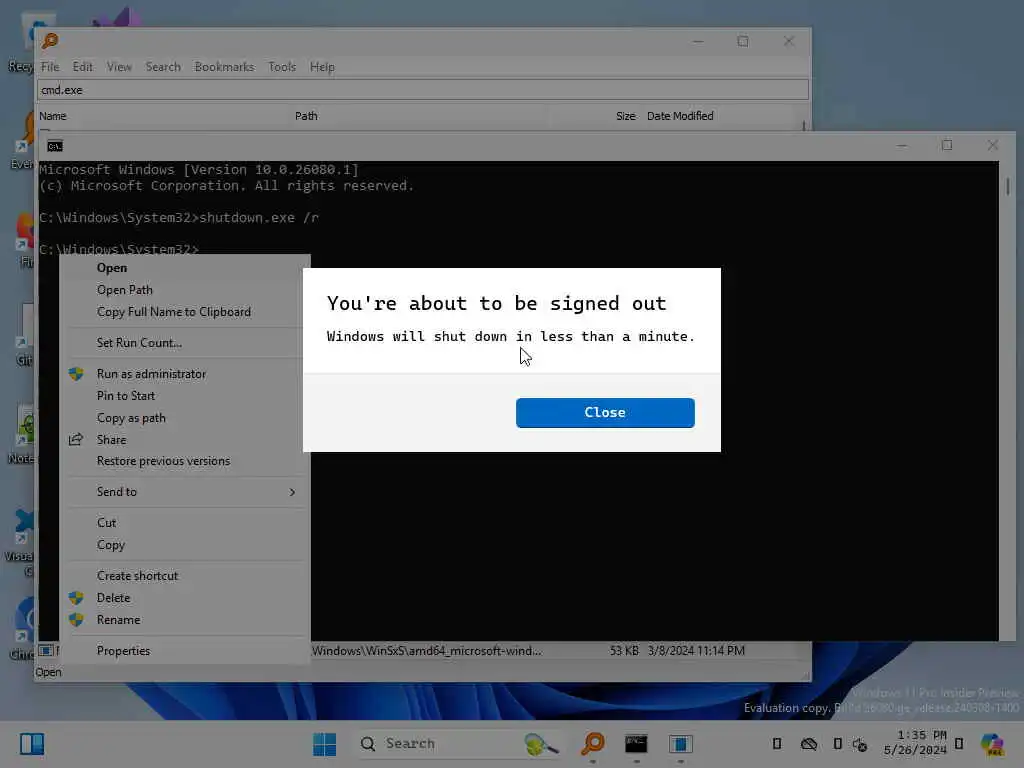Click the Everything magnifier title bar icon

tap(50, 41)
